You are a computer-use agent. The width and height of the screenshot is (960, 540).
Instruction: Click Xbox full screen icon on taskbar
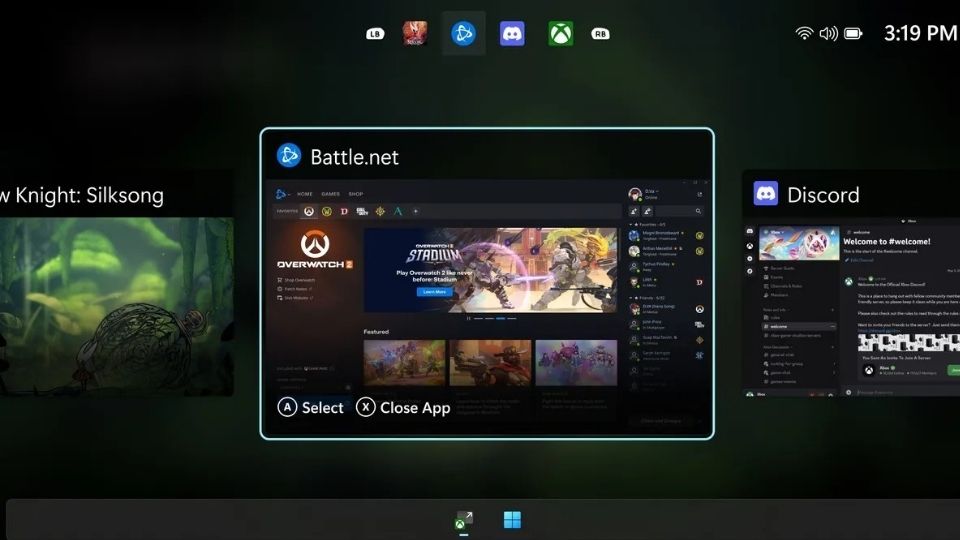[x=463, y=521]
